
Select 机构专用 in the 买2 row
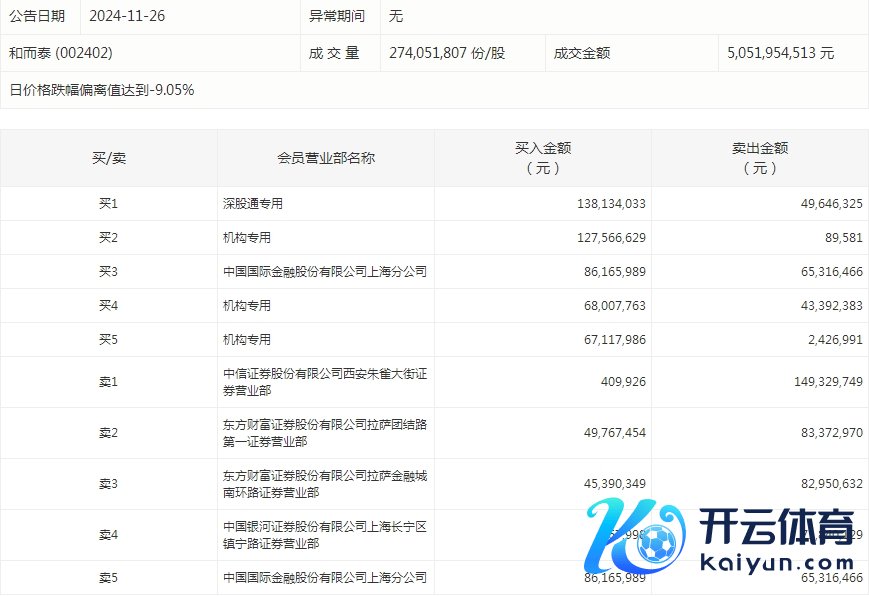click(x=247, y=238)
